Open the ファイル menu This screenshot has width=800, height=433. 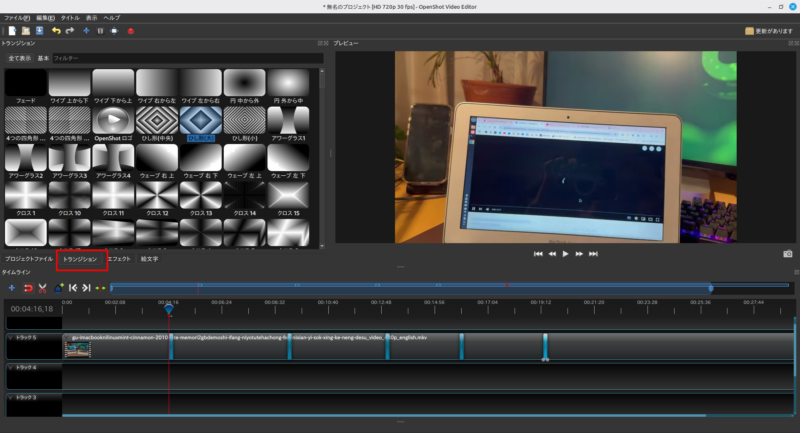point(16,18)
